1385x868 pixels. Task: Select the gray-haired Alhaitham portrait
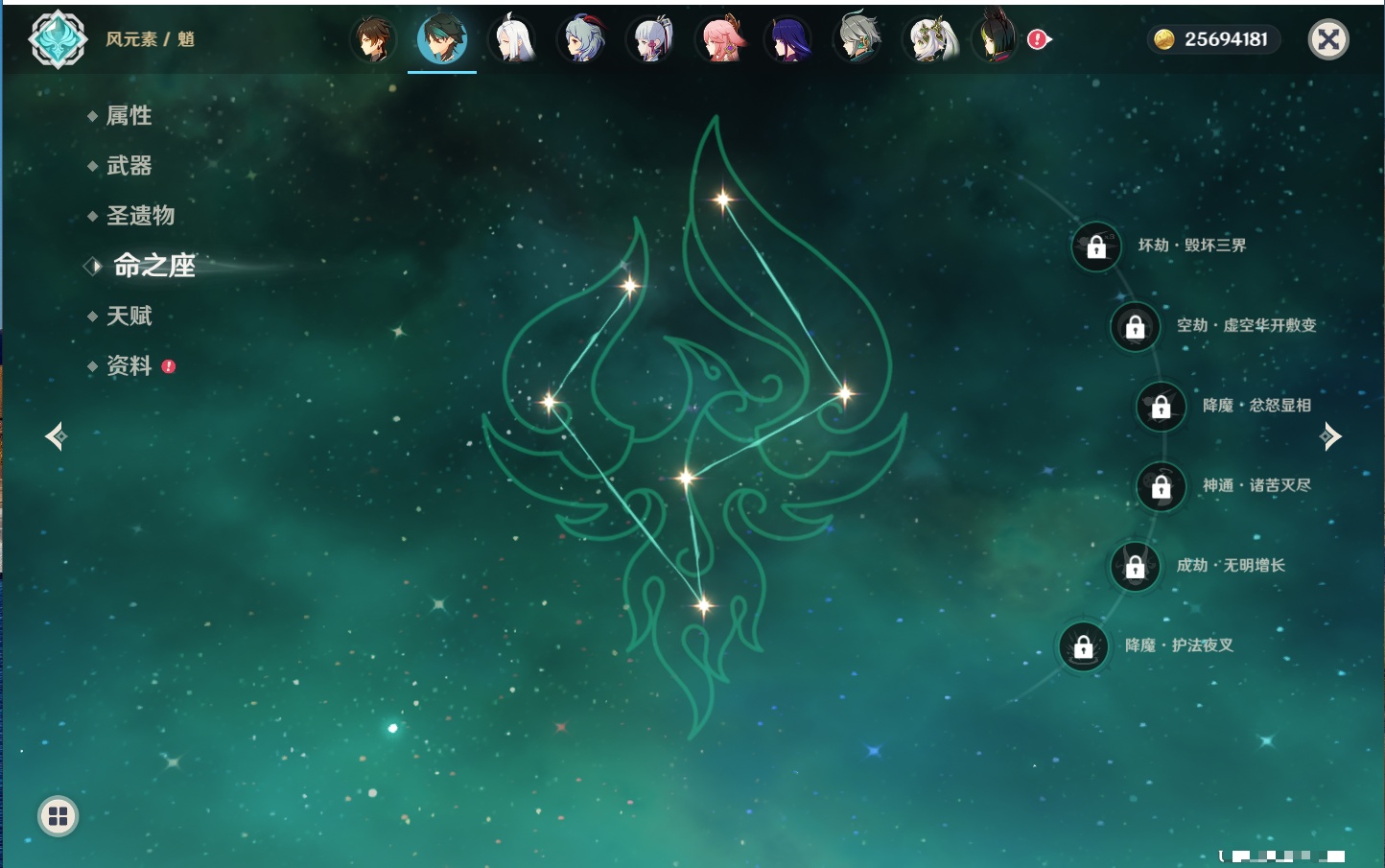pos(857,40)
